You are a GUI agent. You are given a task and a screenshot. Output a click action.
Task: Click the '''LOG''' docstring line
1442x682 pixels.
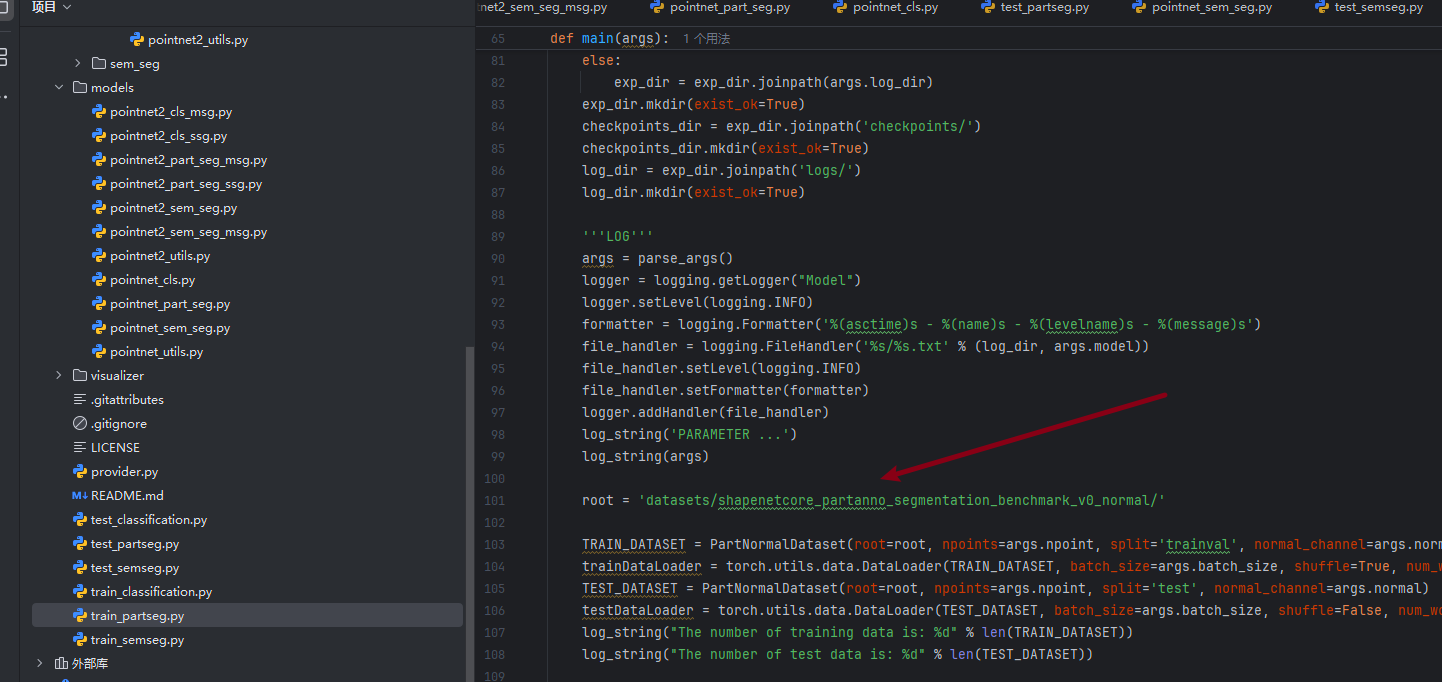click(618, 237)
